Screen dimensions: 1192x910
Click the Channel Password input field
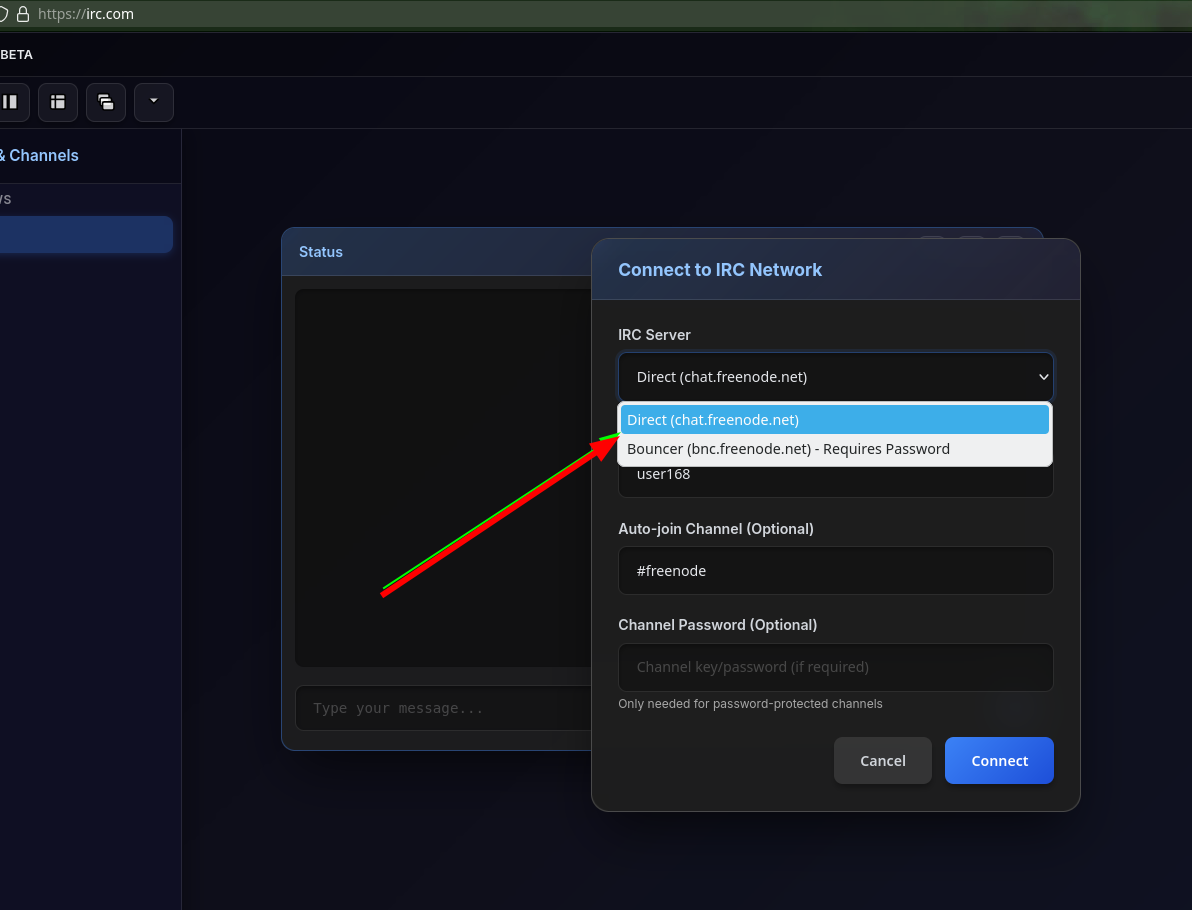835,667
